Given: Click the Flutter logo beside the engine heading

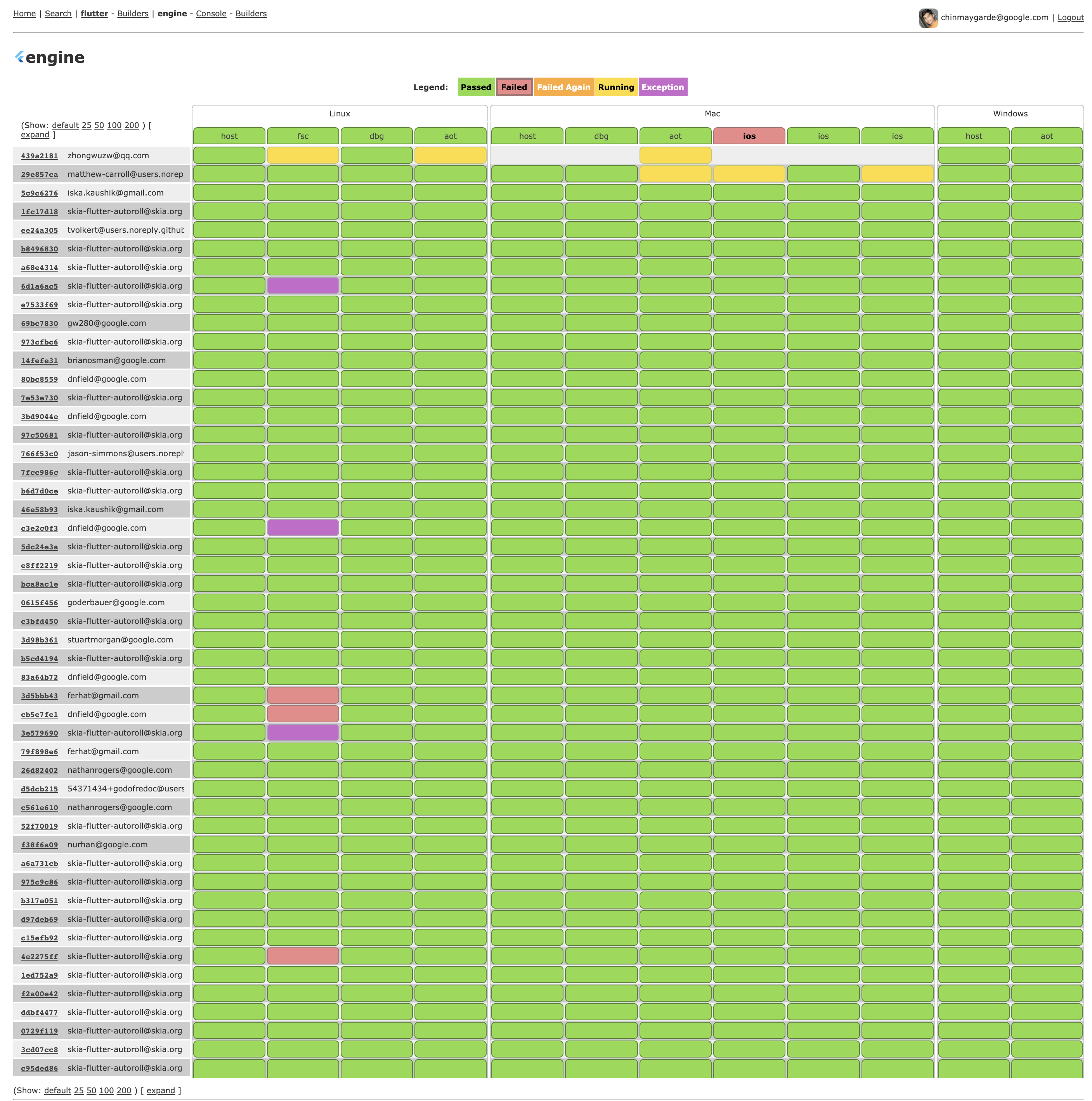Looking at the screenshot, I should (20, 56).
